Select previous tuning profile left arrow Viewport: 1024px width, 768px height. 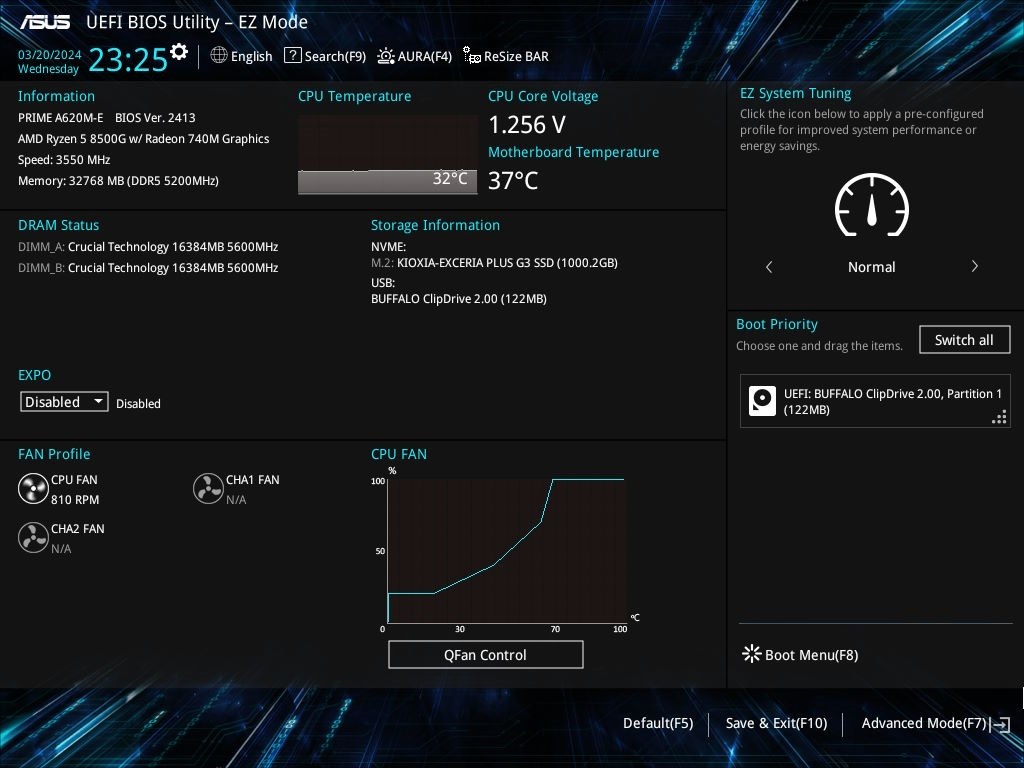769,266
